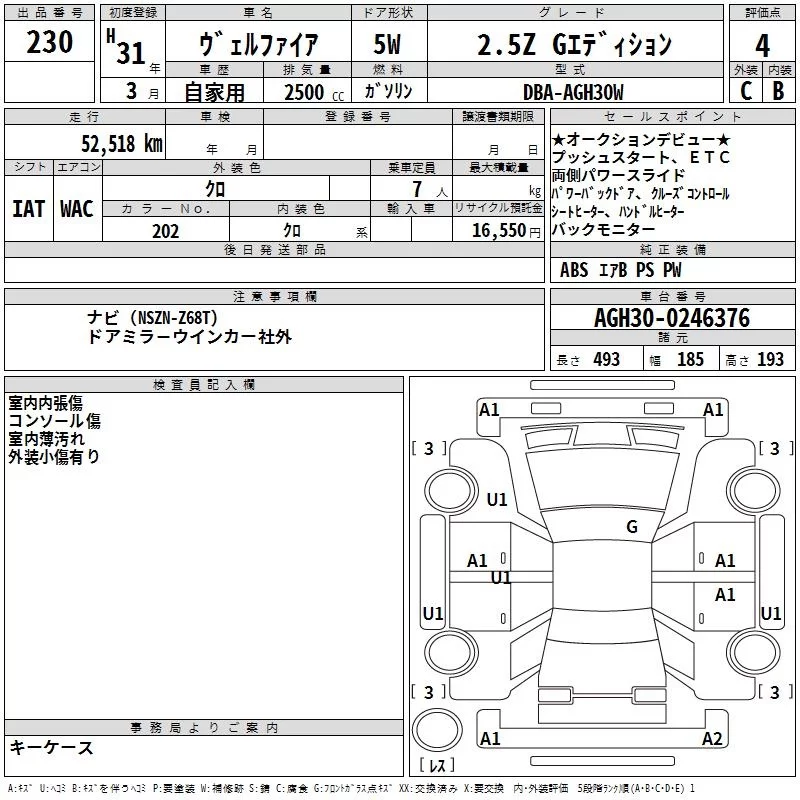Click lot number 230
Screen dimensions: 800x800
pos(49,42)
